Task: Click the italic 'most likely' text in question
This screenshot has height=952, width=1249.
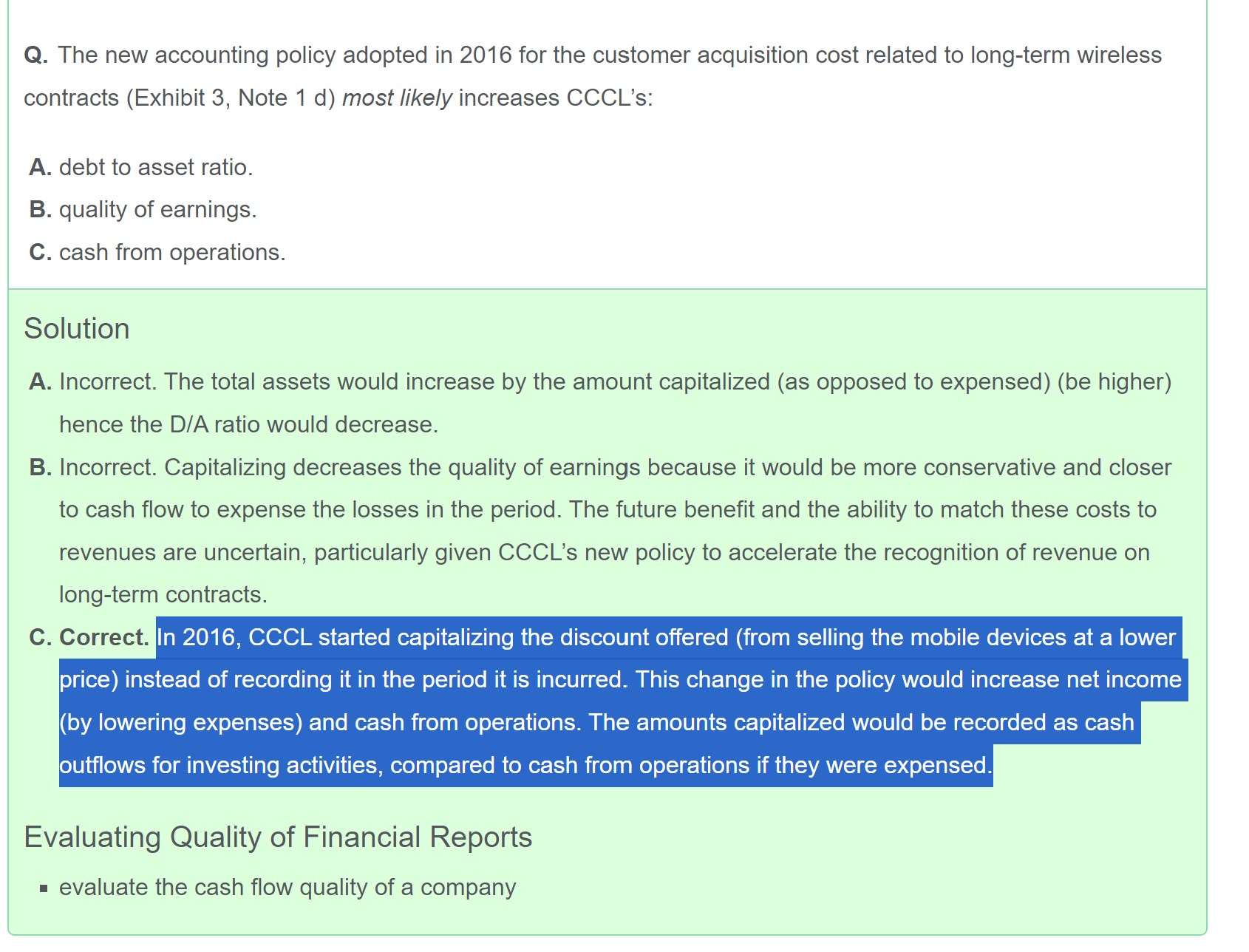Action: [397, 98]
